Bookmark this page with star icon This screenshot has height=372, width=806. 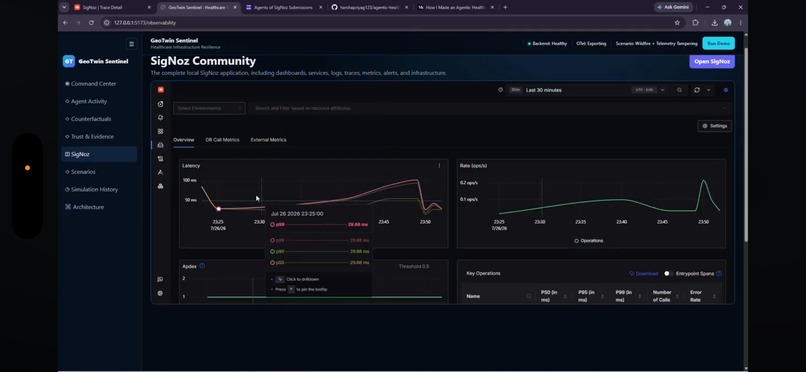[x=677, y=23]
